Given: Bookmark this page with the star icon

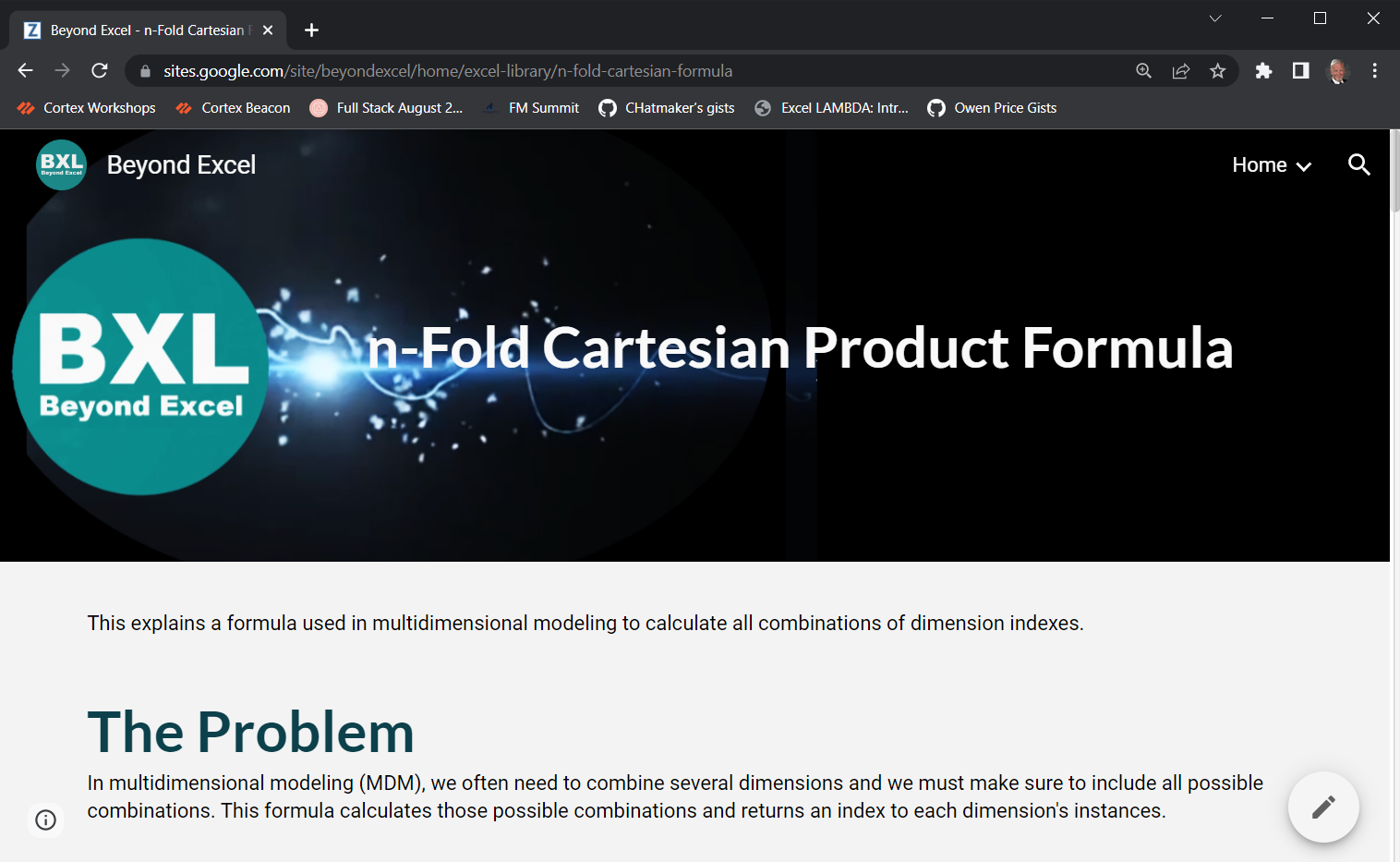Looking at the screenshot, I should [1217, 71].
